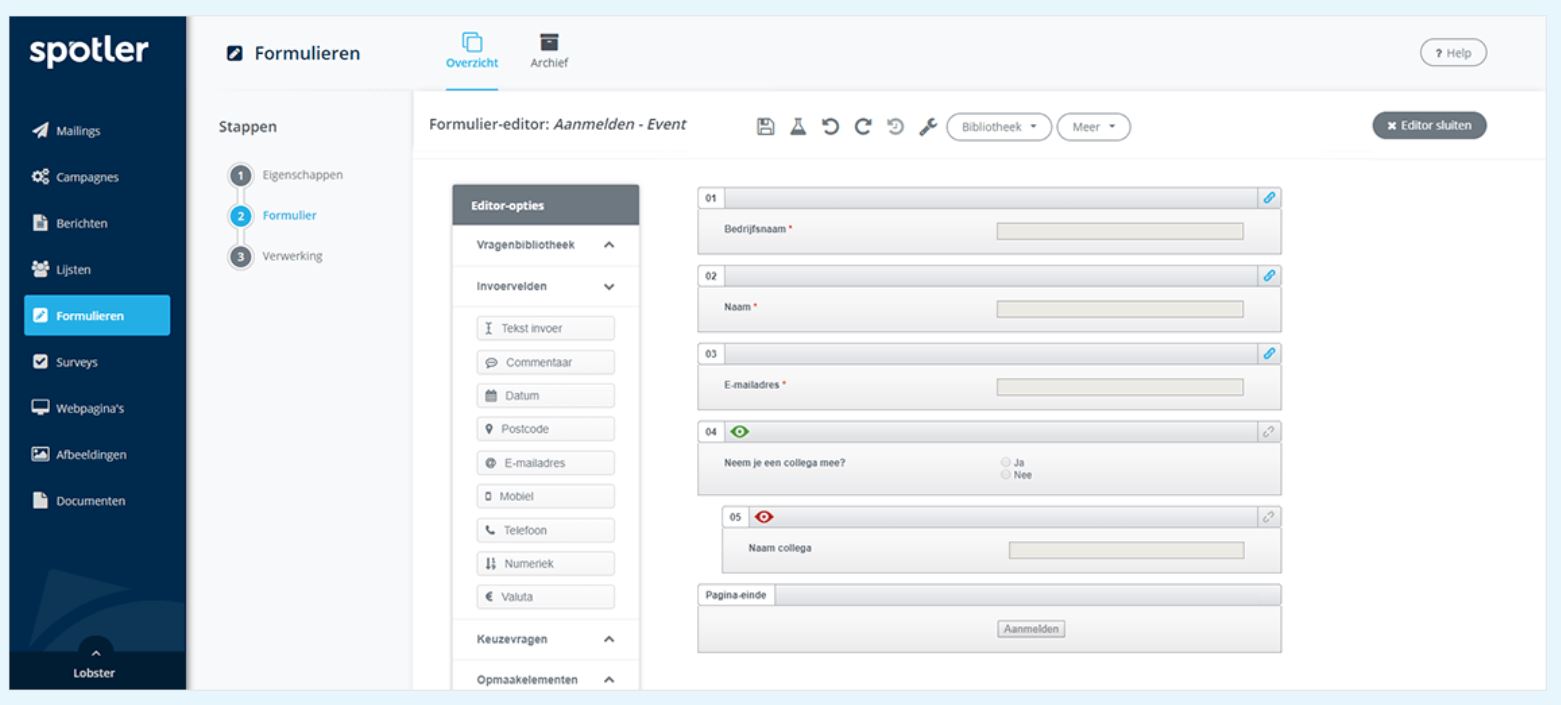Screen dimensions: 1561x705
Task: Click the Aanmelden submit button
Action: (1030, 629)
